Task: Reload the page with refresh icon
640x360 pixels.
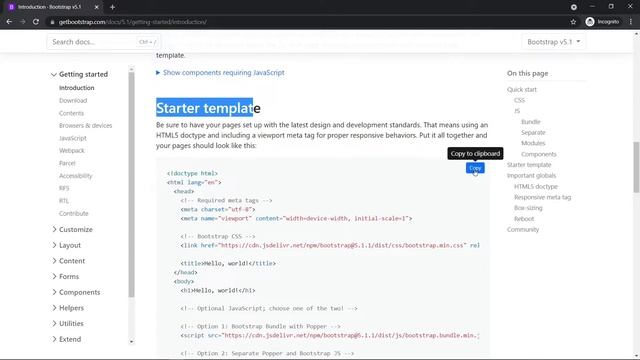Action: (x=36, y=22)
